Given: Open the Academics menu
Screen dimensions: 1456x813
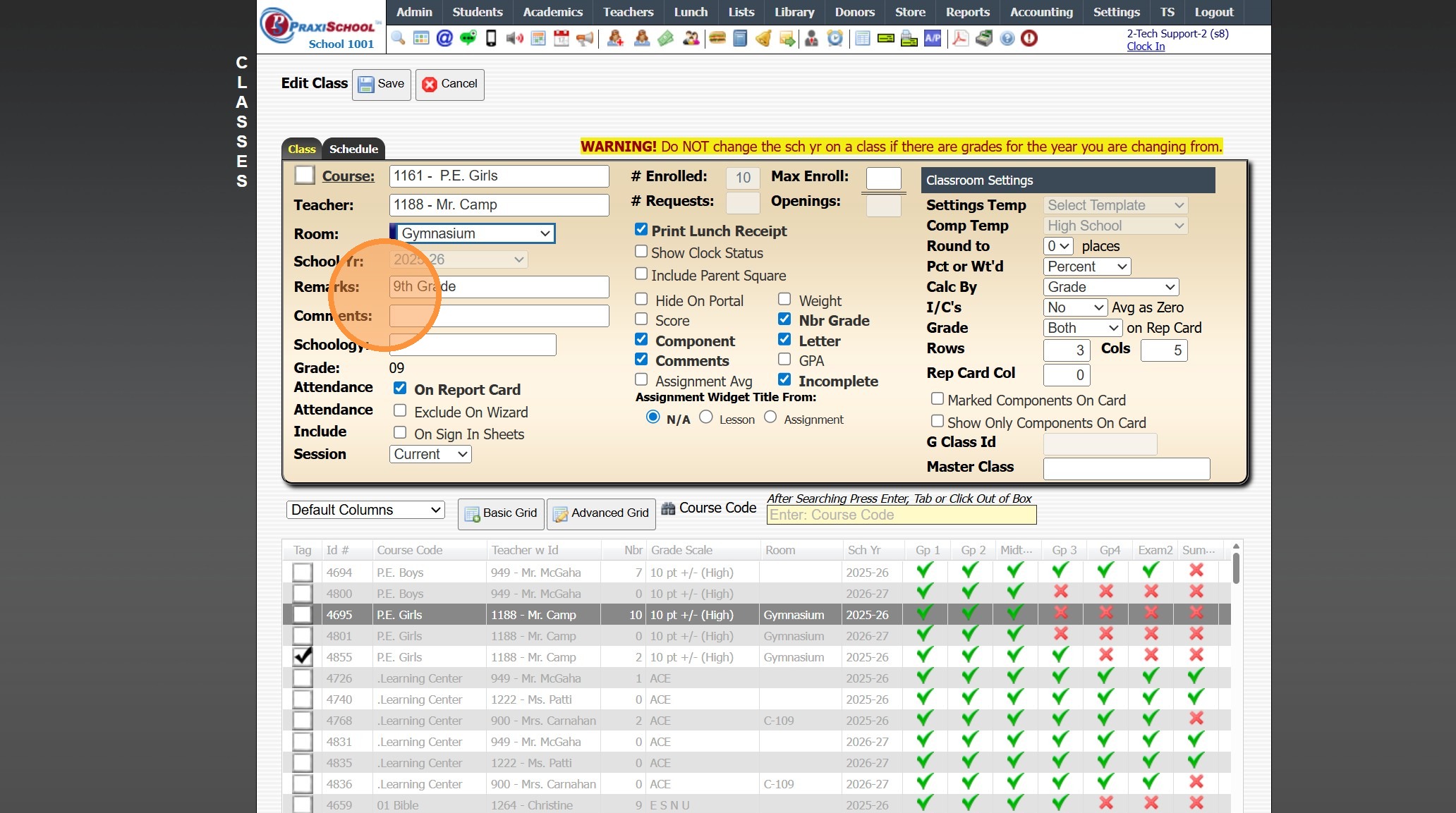Looking at the screenshot, I should (x=552, y=12).
